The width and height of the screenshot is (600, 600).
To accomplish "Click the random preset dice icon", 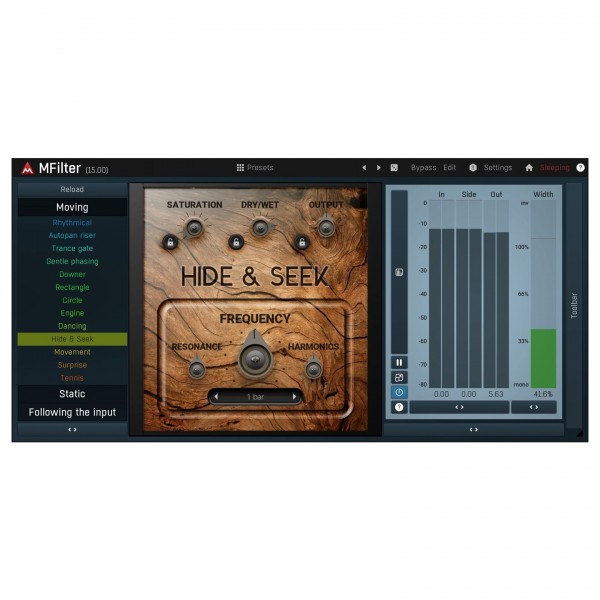I will [x=394, y=168].
